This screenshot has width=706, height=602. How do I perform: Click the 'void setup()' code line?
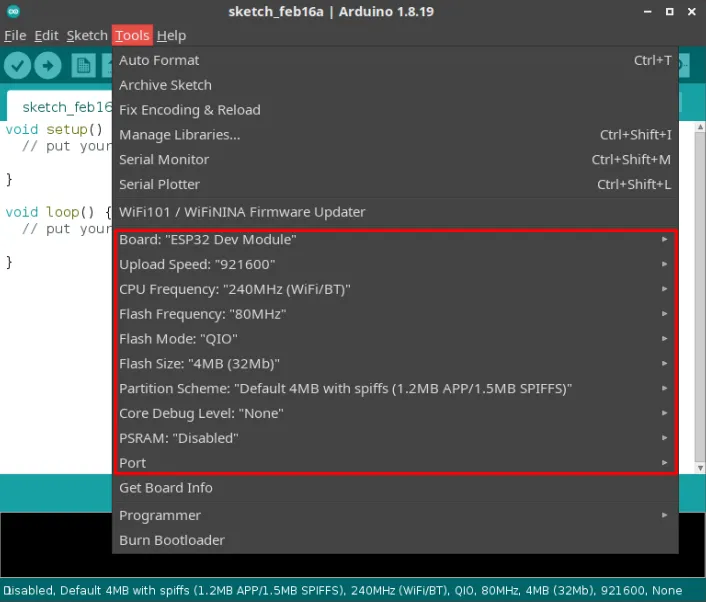[x=54, y=130]
